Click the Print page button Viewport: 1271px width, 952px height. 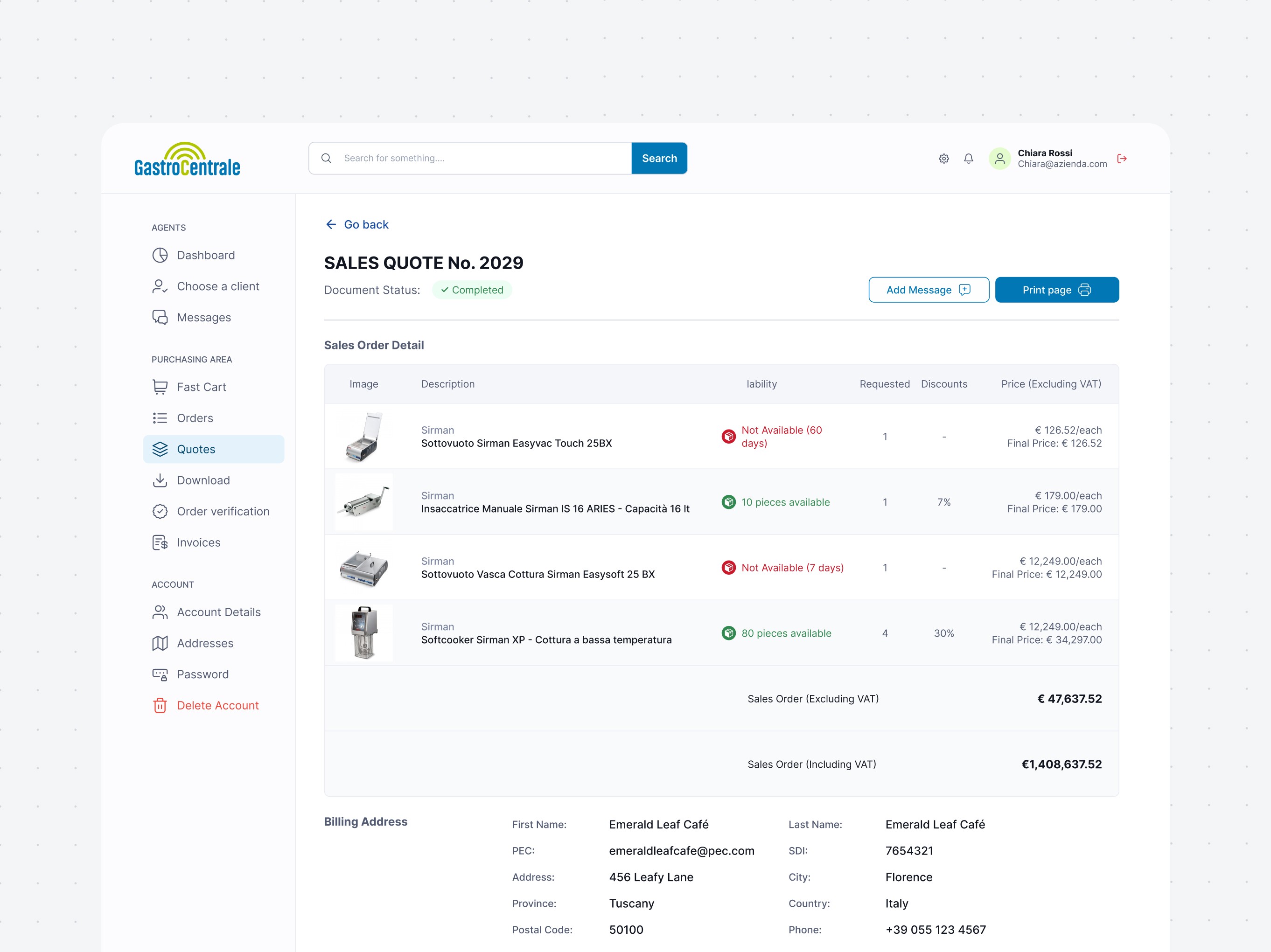tap(1057, 290)
